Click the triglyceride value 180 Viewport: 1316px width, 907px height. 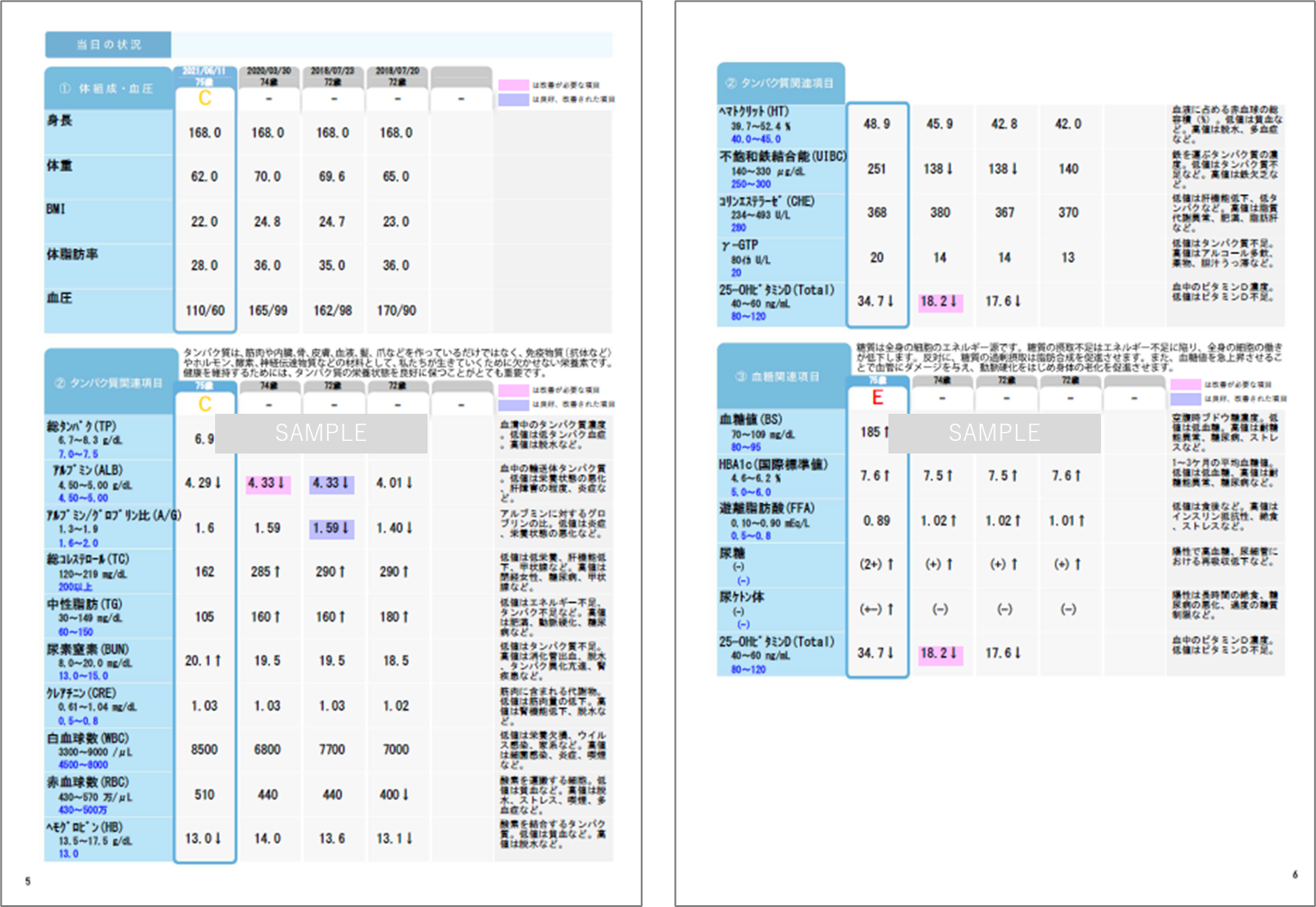pyautogui.click(x=393, y=617)
